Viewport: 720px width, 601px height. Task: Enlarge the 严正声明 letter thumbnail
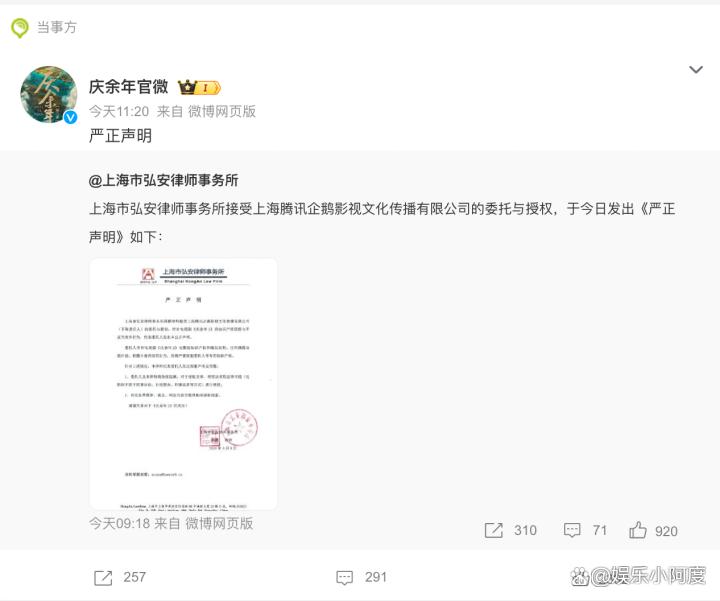[183, 384]
